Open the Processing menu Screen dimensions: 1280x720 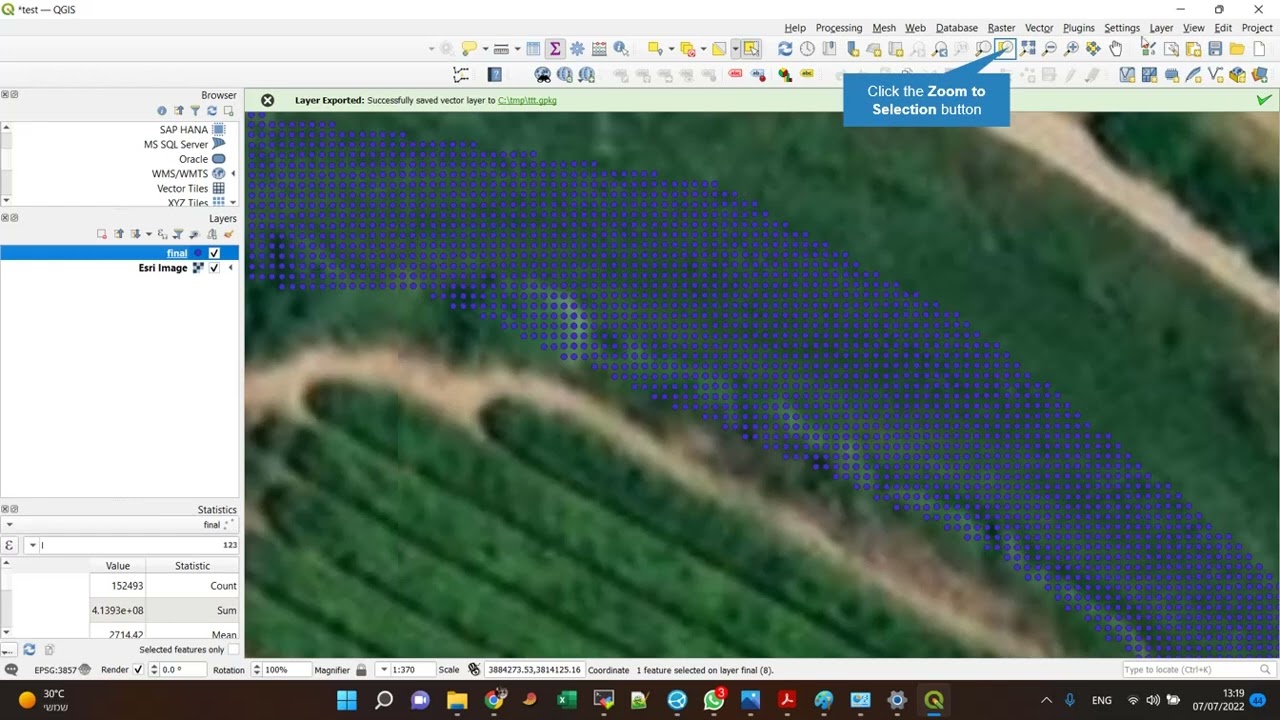(x=839, y=28)
